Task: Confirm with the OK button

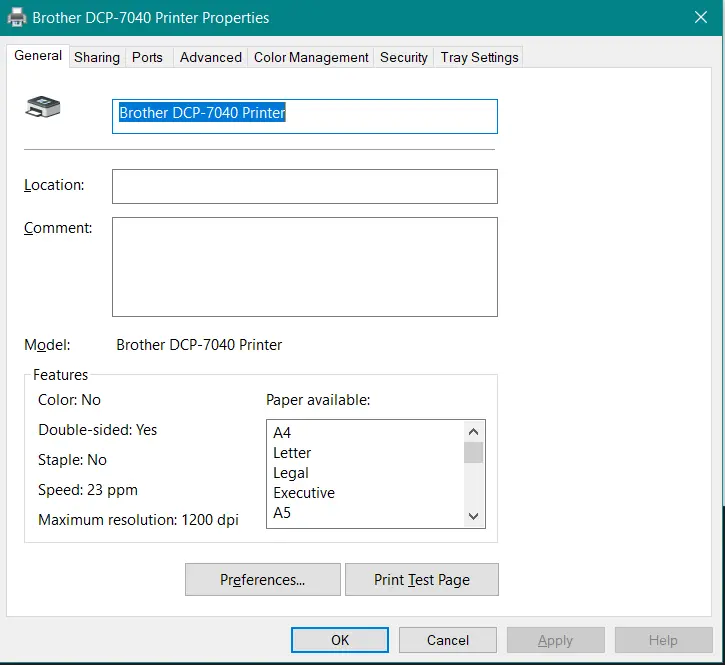Action: (340, 640)
